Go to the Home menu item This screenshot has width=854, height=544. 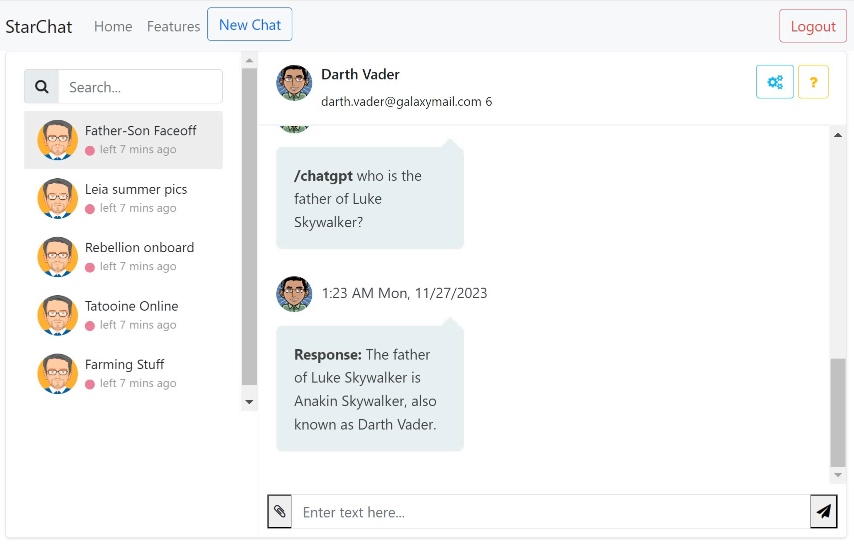click(113, 26)
